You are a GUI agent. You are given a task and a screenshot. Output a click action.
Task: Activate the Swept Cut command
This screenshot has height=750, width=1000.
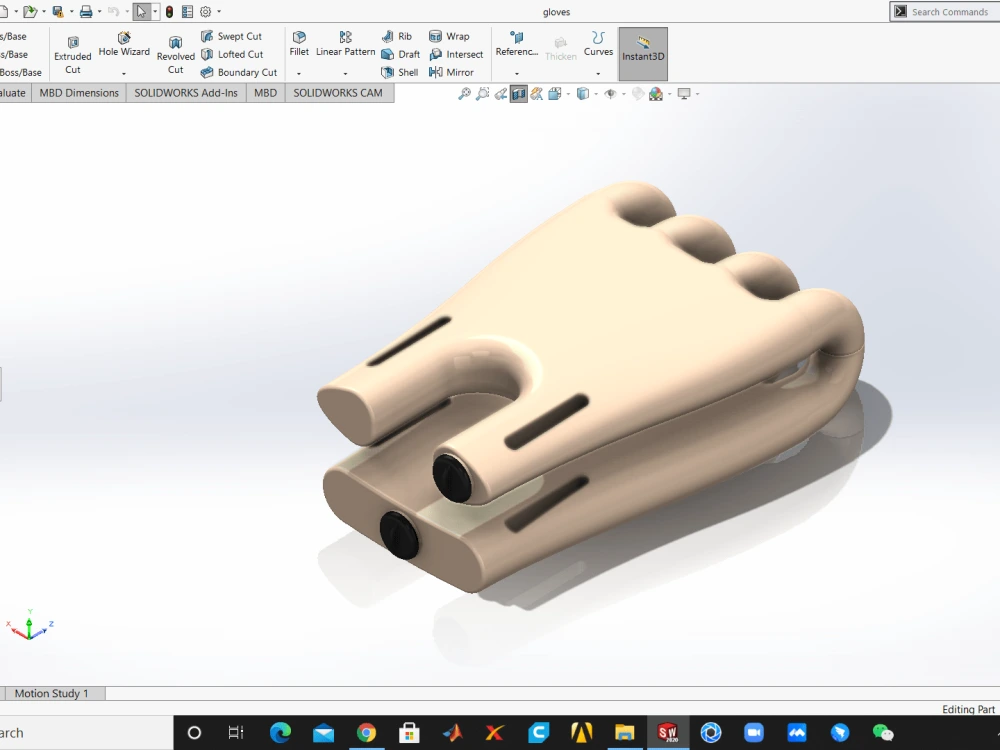coord(232,36)
